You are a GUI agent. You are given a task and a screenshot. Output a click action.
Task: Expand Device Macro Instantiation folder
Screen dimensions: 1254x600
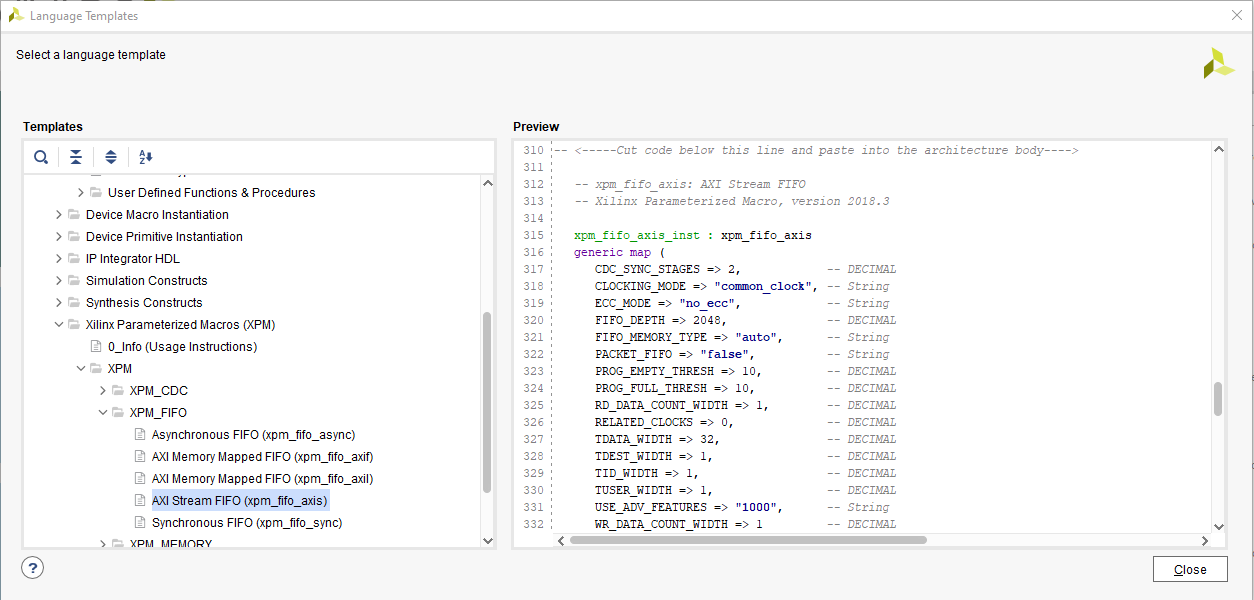pos(59,215)
